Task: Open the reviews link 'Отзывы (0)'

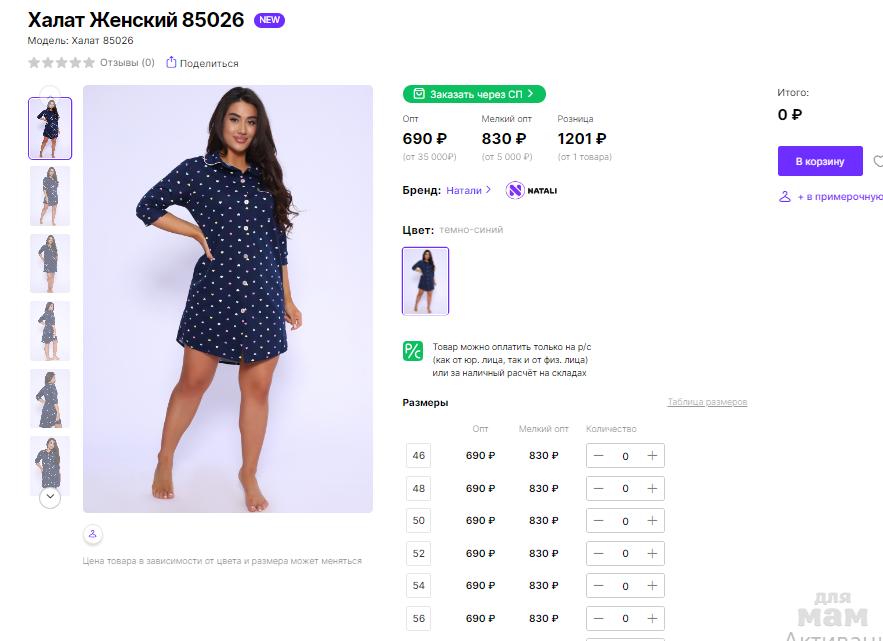Action: tap(127, 63)
